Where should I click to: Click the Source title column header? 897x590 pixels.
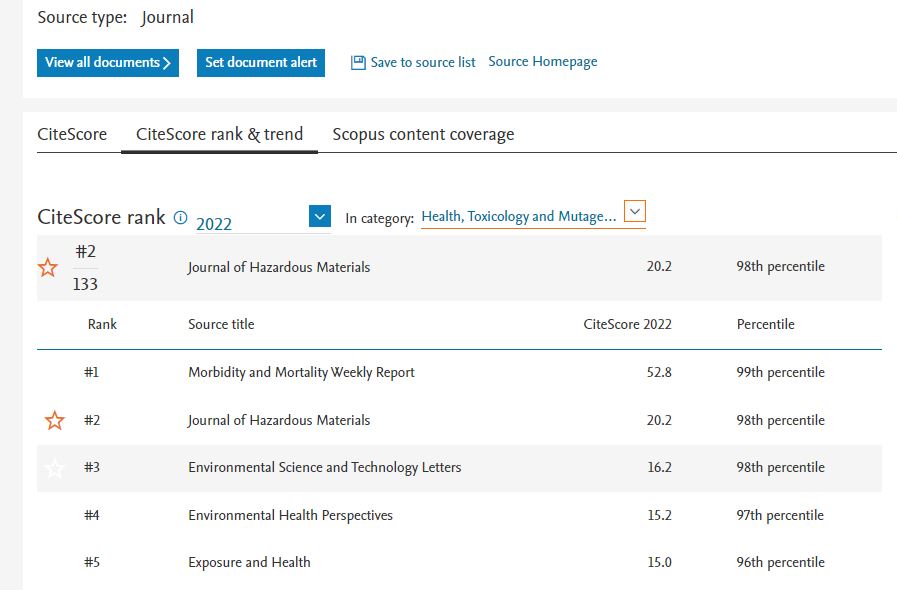221,324
